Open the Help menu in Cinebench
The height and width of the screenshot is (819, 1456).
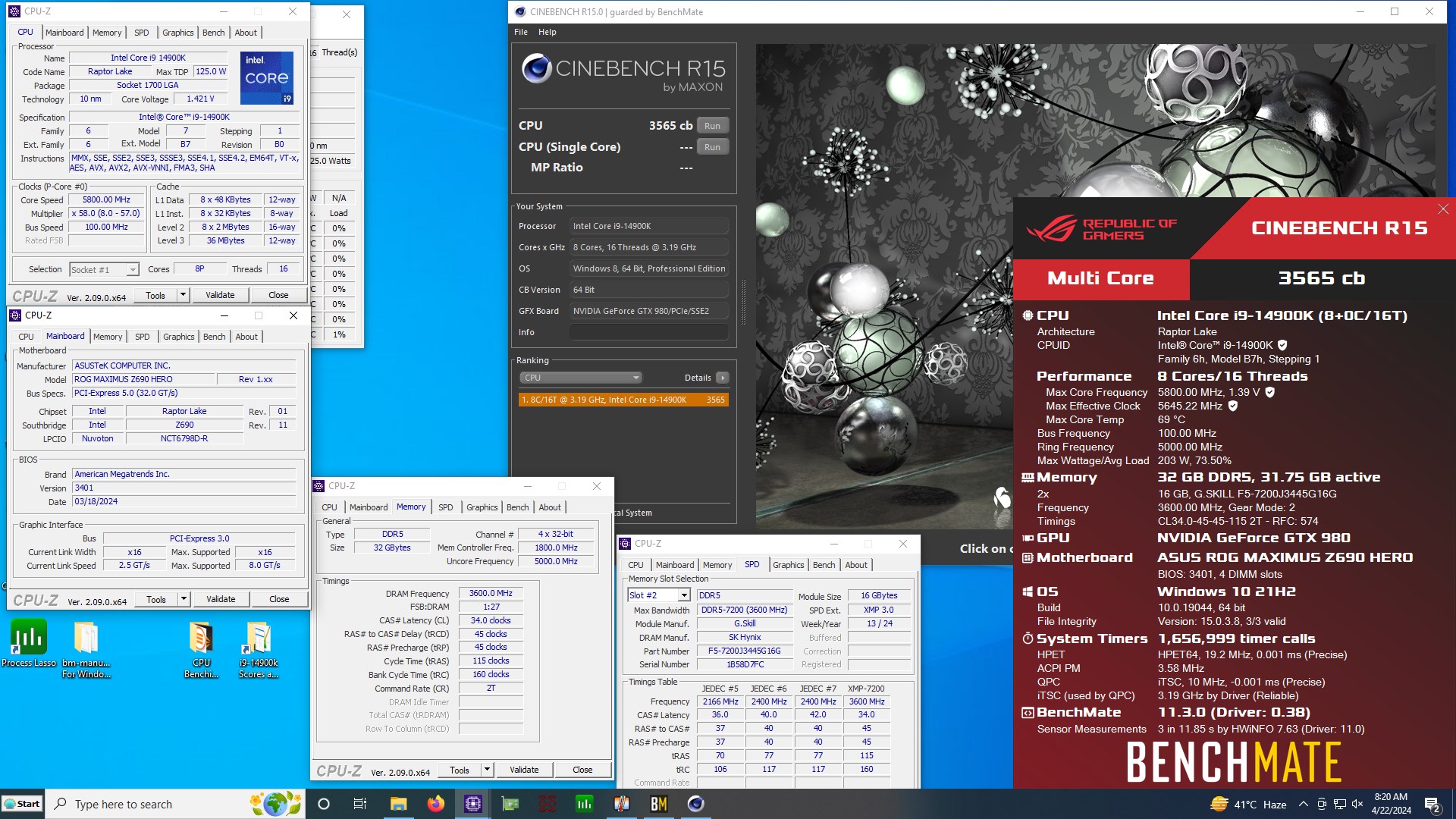pos(548,32)
